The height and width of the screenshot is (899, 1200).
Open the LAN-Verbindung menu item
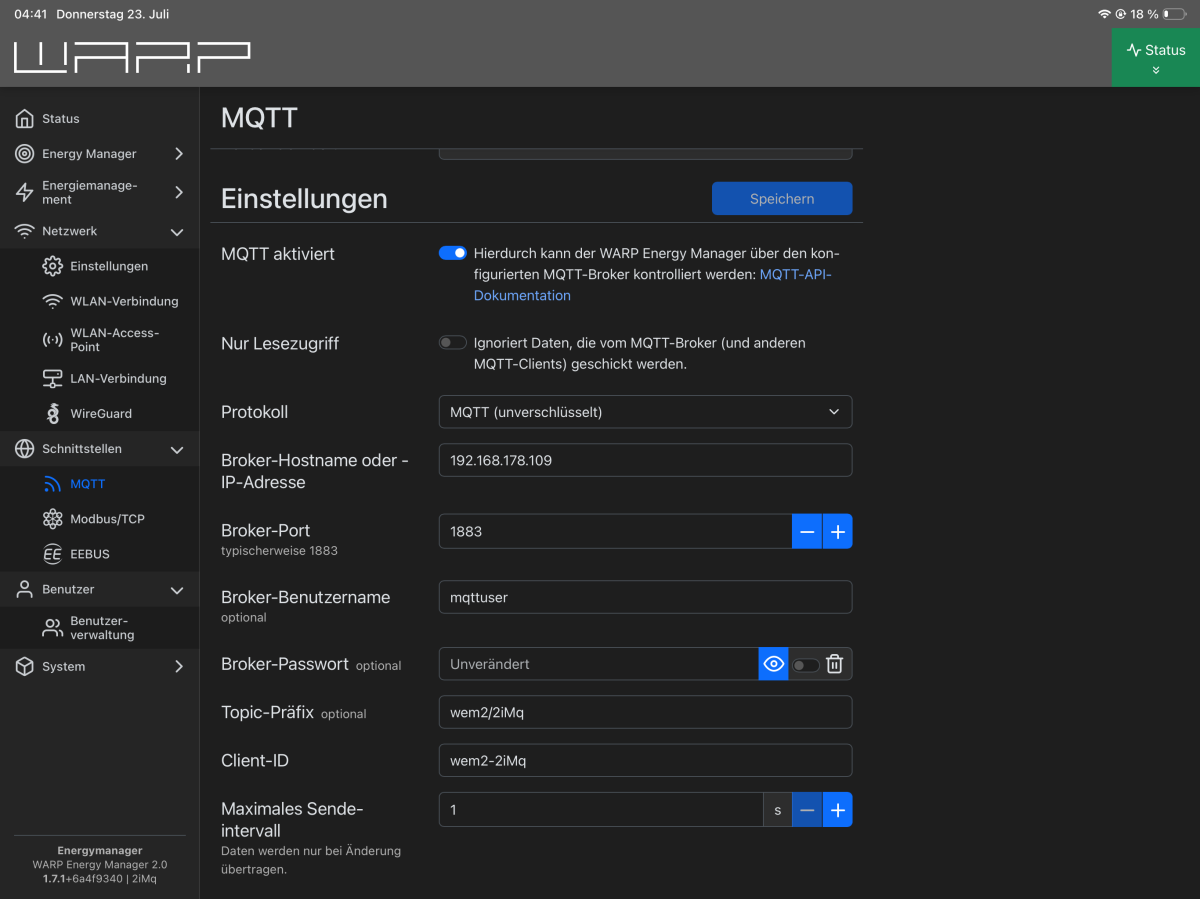click(100, 379)
